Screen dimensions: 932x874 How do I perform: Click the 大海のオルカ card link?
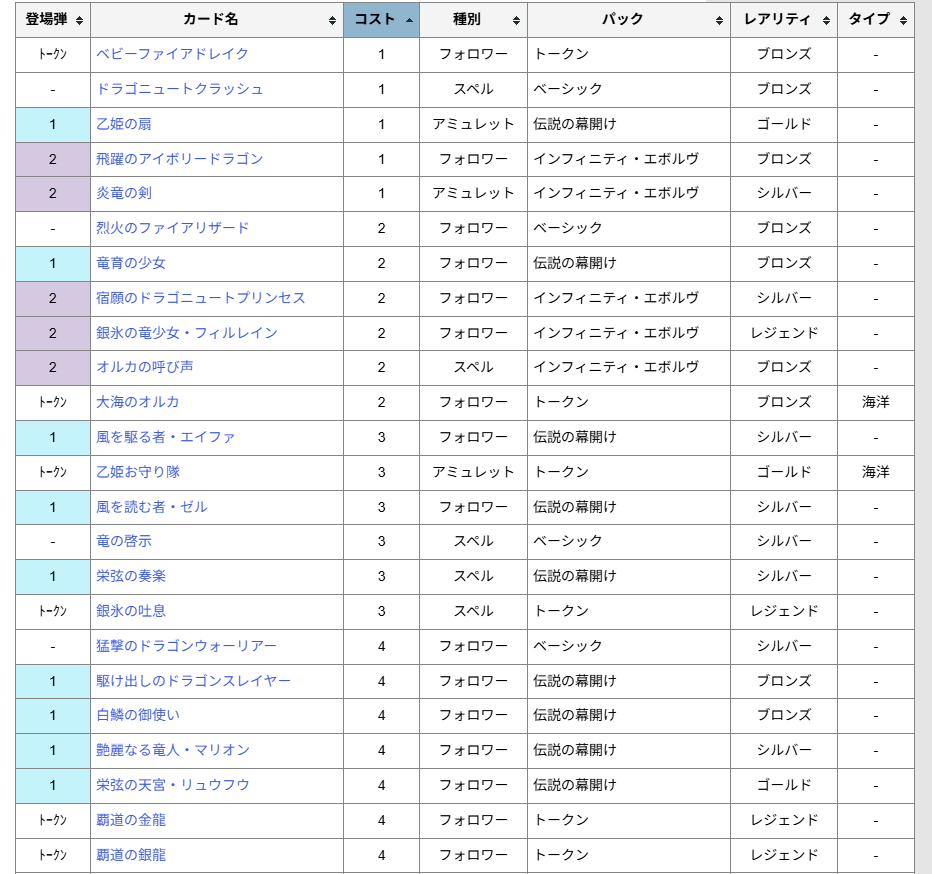(138, 402)
